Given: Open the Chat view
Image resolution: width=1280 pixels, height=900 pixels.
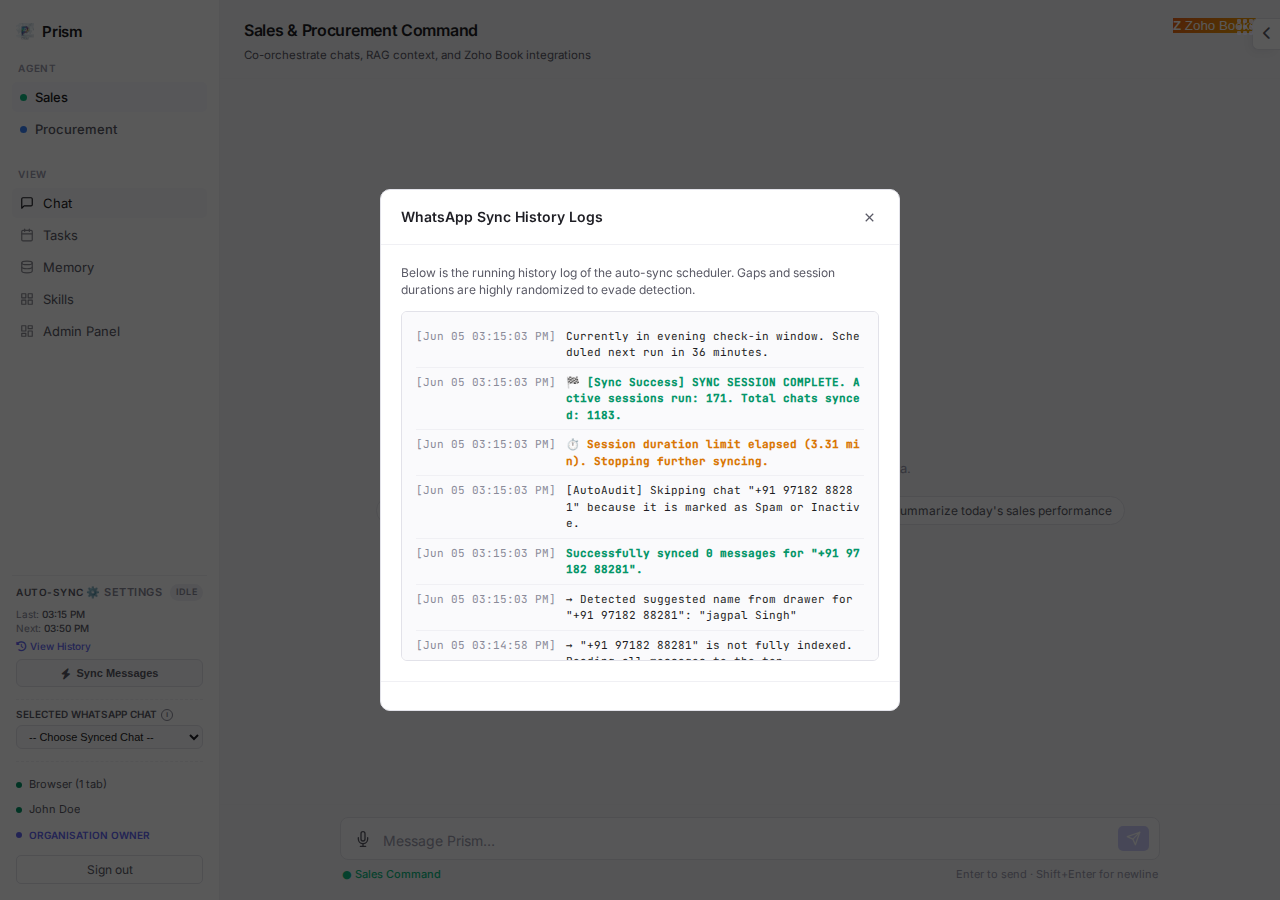Looking at the screenshot, I should point(109,203).
